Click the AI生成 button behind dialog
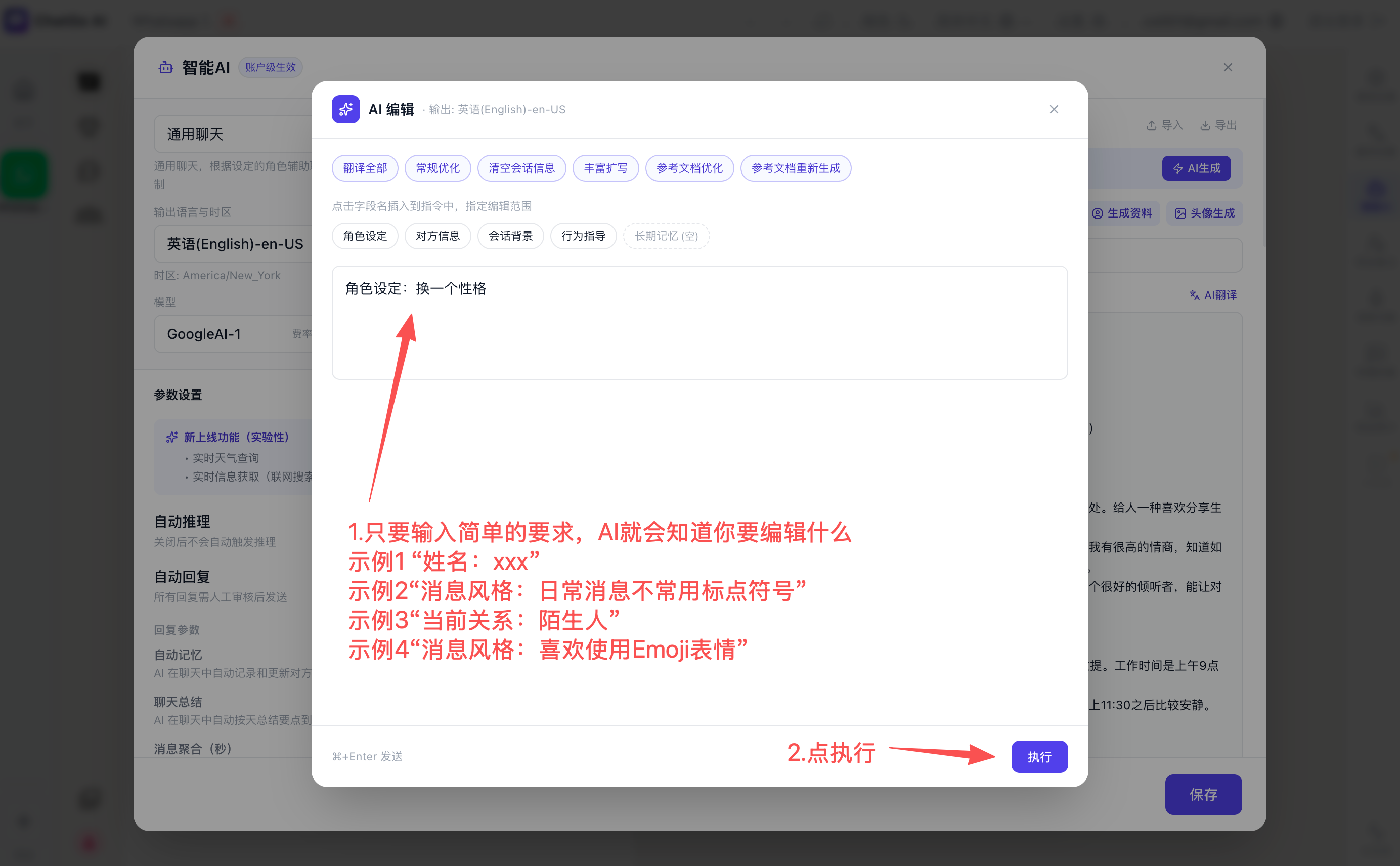Viewport: 1400px width, 866px height. tap(1196, 168)
